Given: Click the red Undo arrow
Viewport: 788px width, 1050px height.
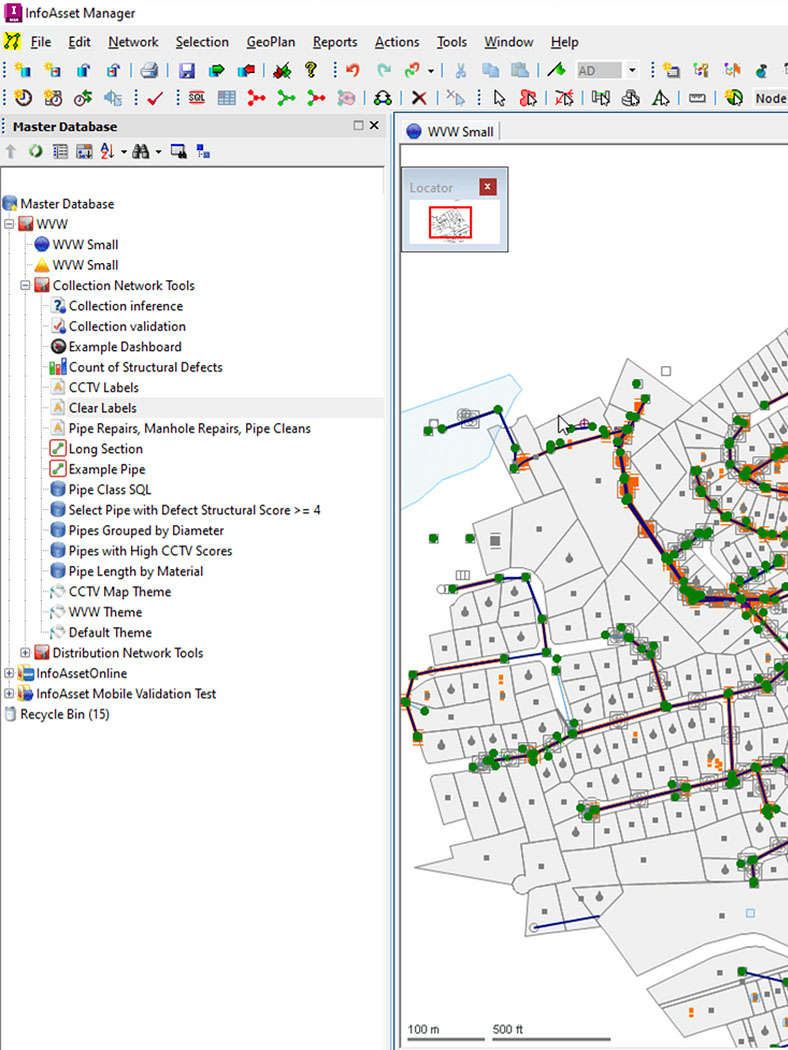Looking at the screenshot, I should tap(352, 70).
